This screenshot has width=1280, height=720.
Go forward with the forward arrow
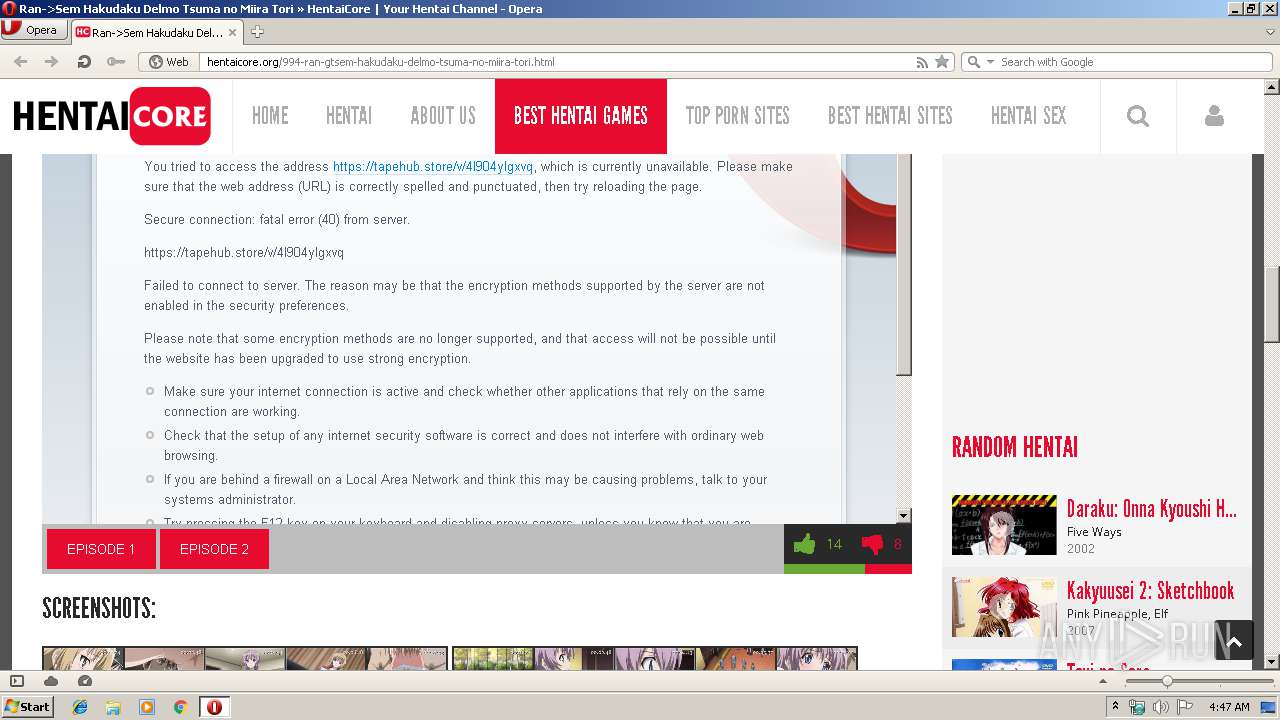[x=51, y=61]
